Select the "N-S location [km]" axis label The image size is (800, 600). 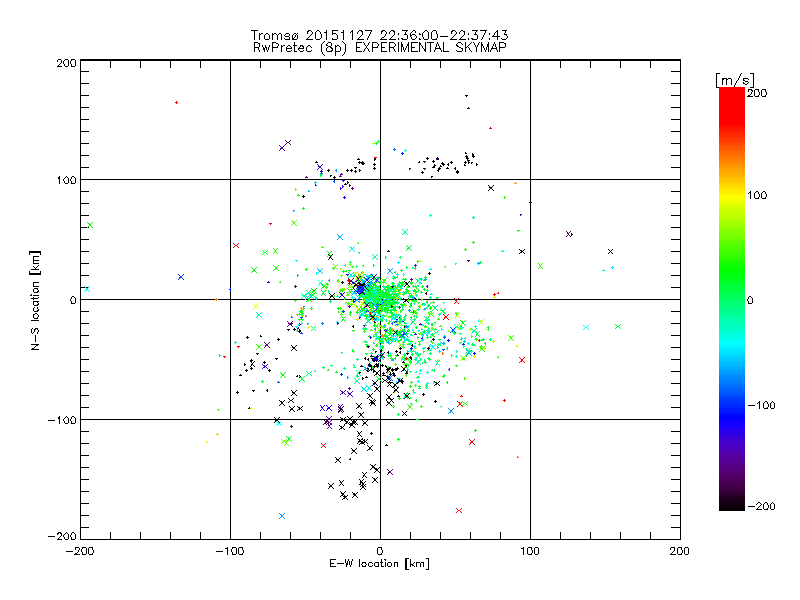[x=35, y=300]
